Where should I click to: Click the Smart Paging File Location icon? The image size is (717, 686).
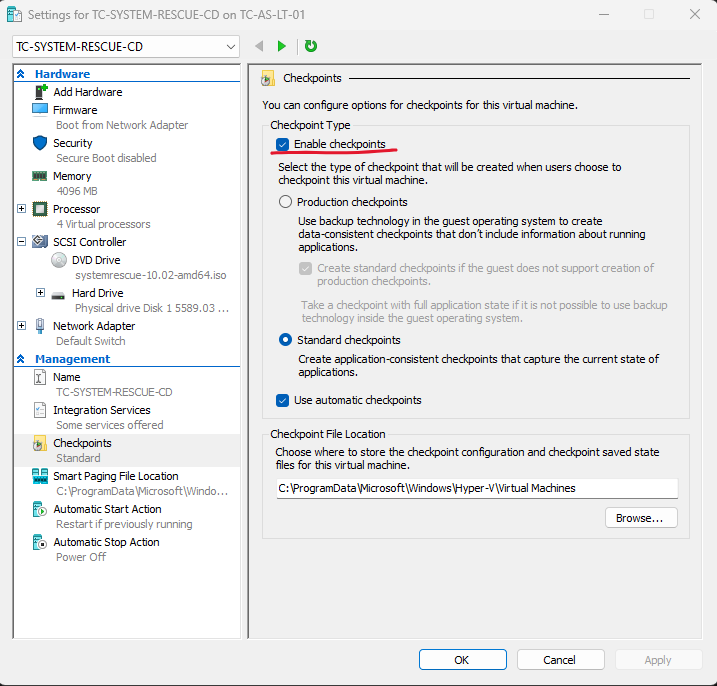pos(40,476)
